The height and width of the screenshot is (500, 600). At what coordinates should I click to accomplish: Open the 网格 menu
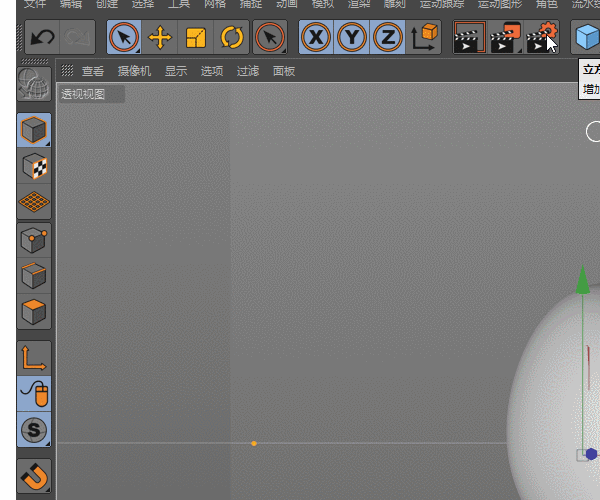click(215, 4)
